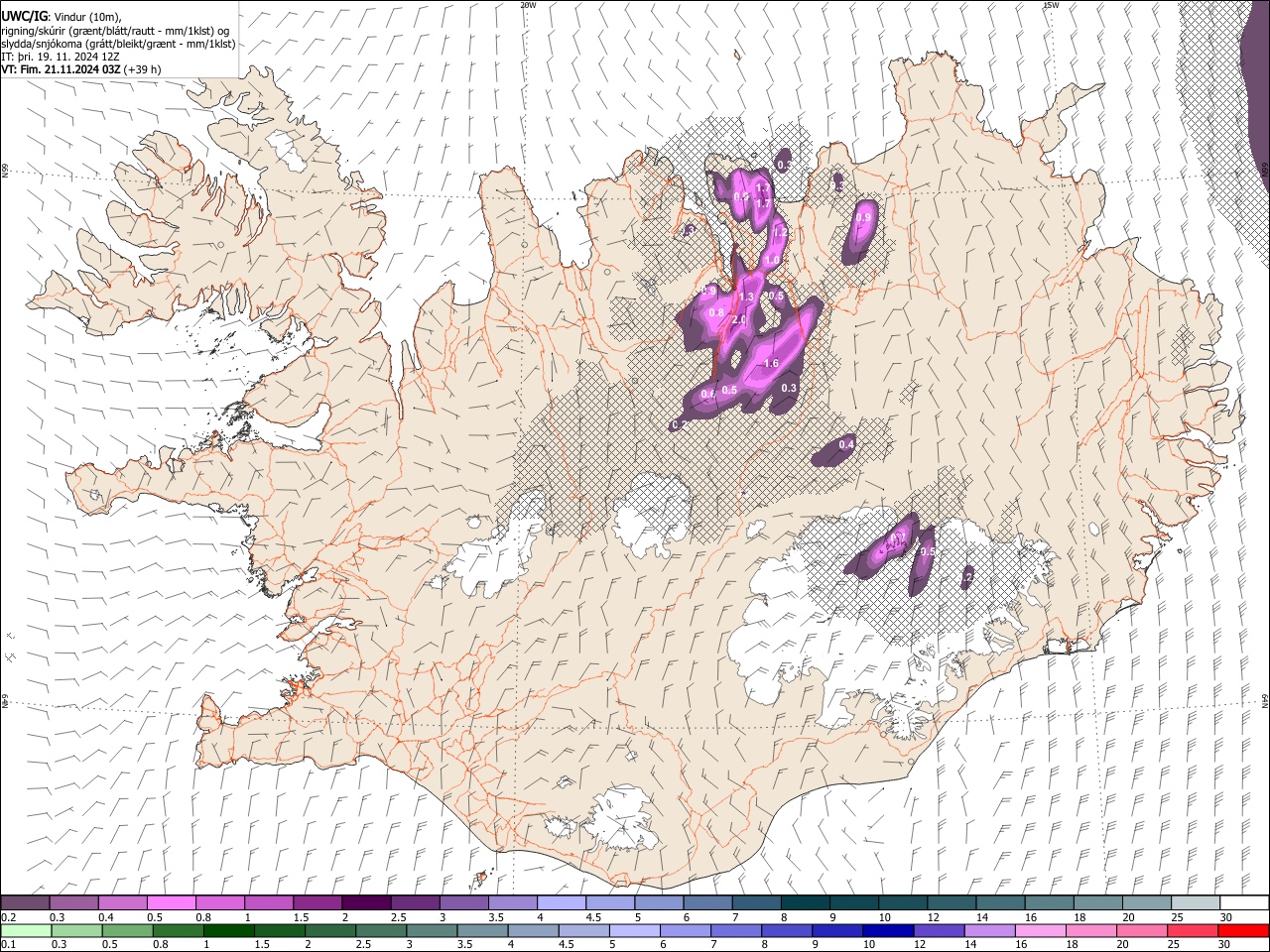Click the snow scale swatch between 0.2 and 0.3
The width and height of the screenshot is (1270, 952).
(25, 903)
